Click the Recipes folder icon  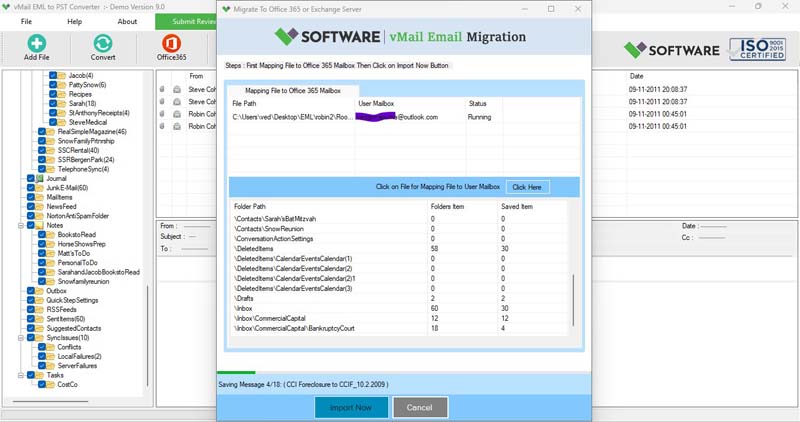point(62,94)
